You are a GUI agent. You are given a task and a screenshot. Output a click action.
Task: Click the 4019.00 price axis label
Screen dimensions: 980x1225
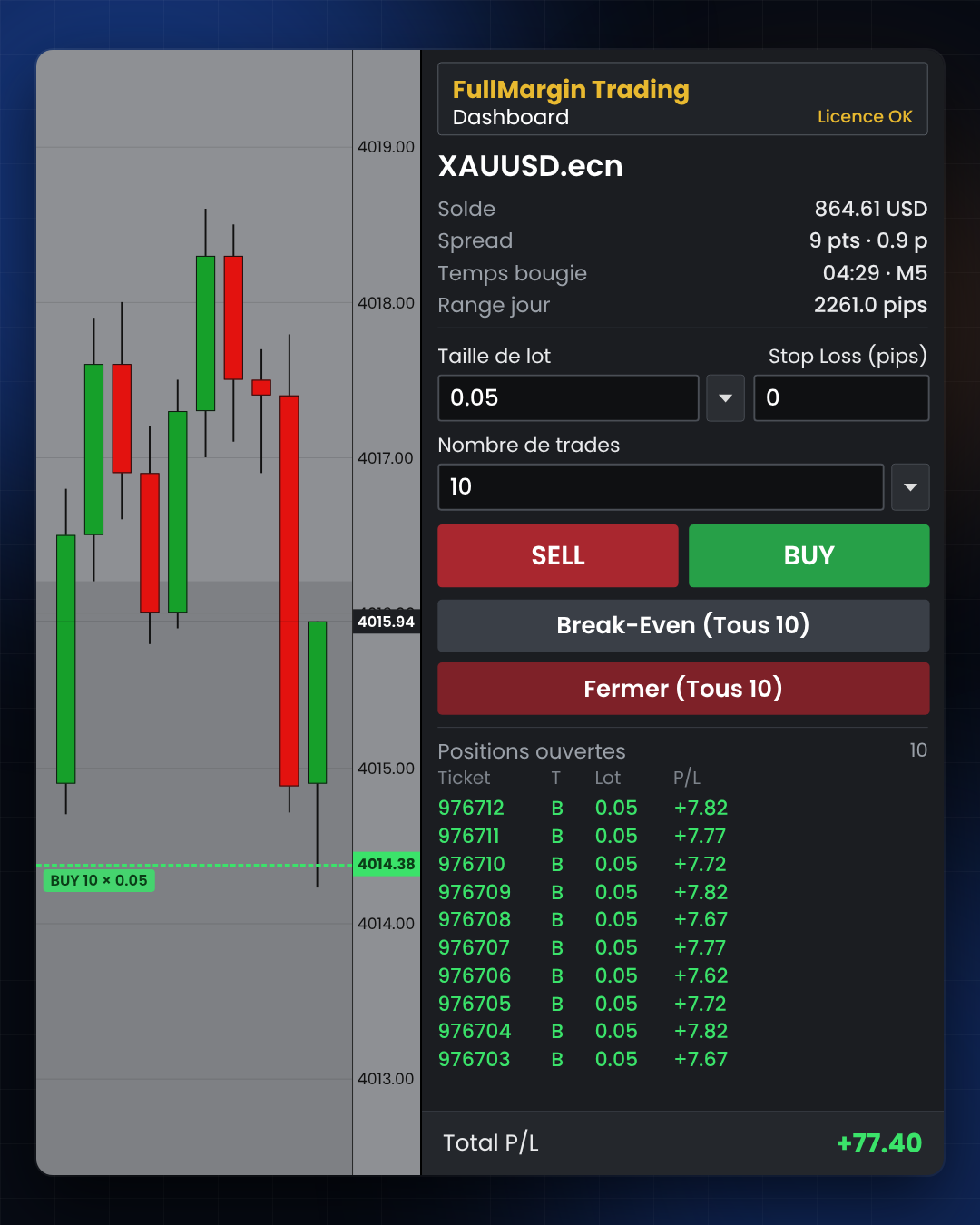tap(386, 147)
